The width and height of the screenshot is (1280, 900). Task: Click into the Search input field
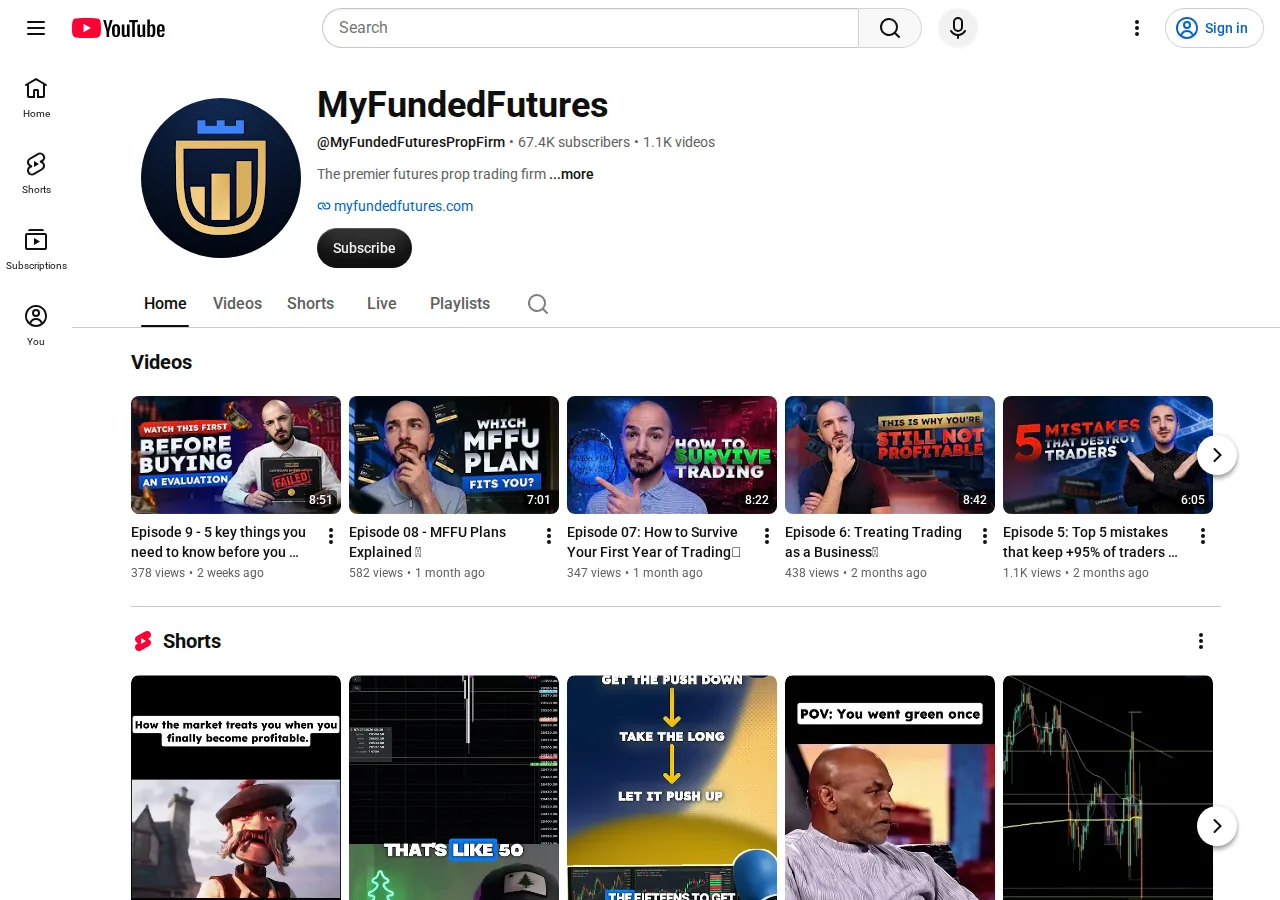[x=590, y=28]
